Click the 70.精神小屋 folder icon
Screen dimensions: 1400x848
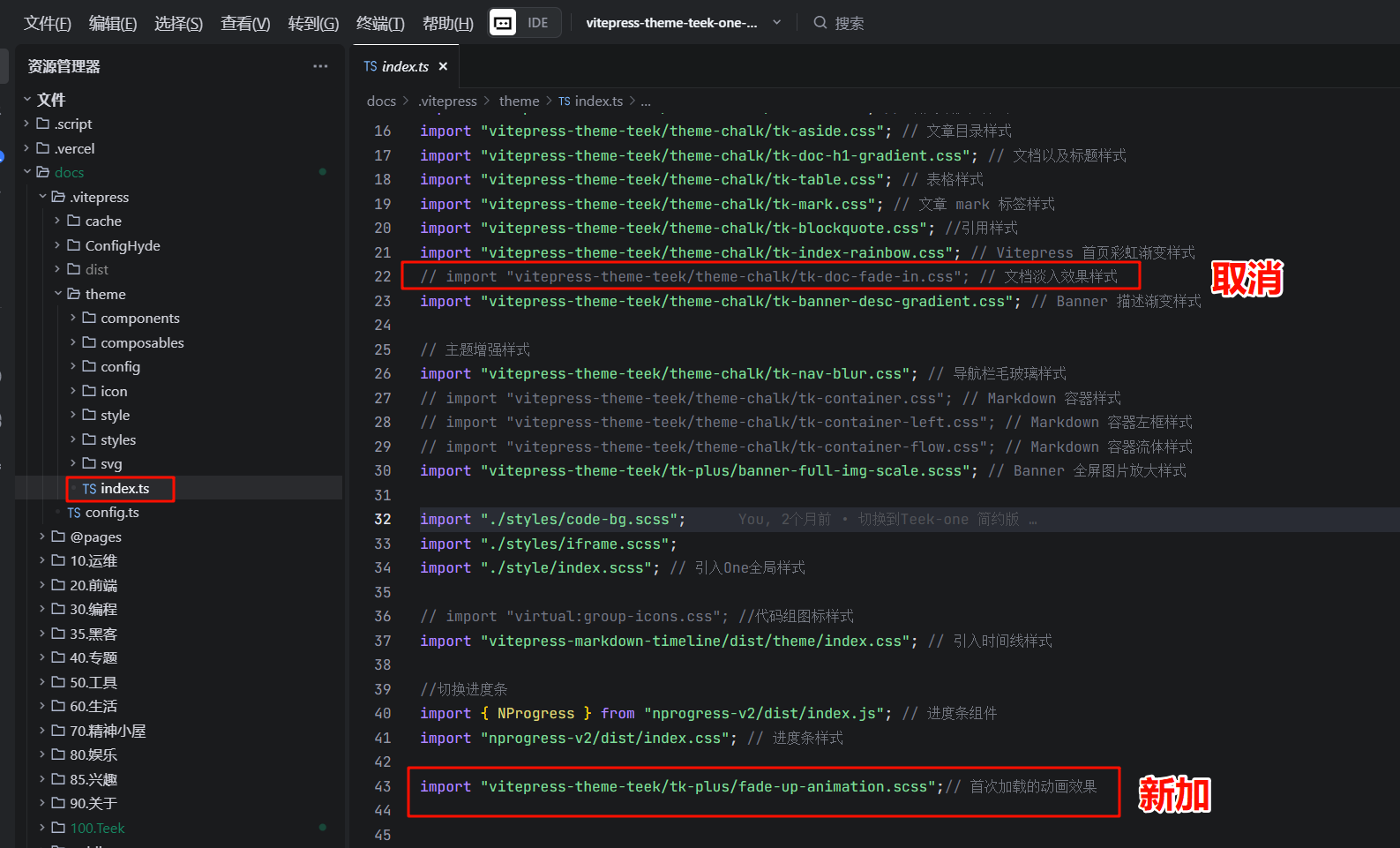coord(58,731)
